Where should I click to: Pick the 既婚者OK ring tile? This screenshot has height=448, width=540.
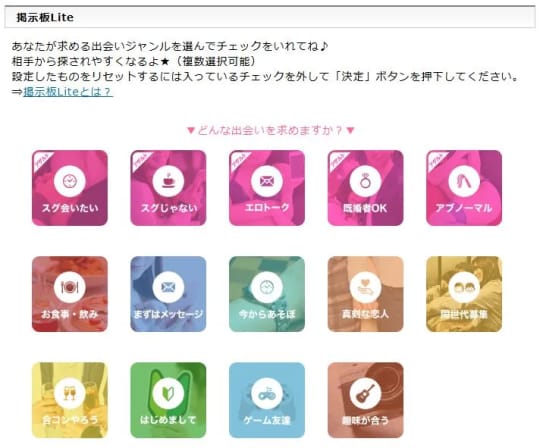[x=365, y=188]
